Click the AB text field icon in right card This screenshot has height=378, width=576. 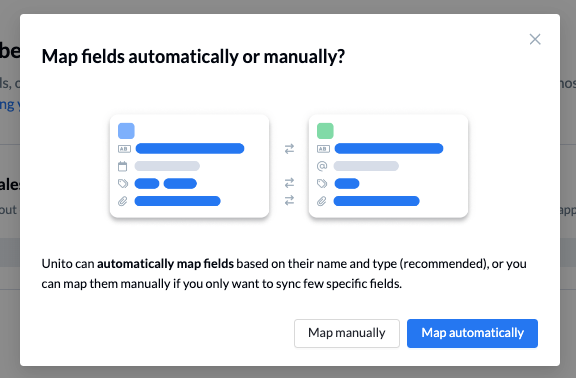pyautogui.click(x=323, y=149)
